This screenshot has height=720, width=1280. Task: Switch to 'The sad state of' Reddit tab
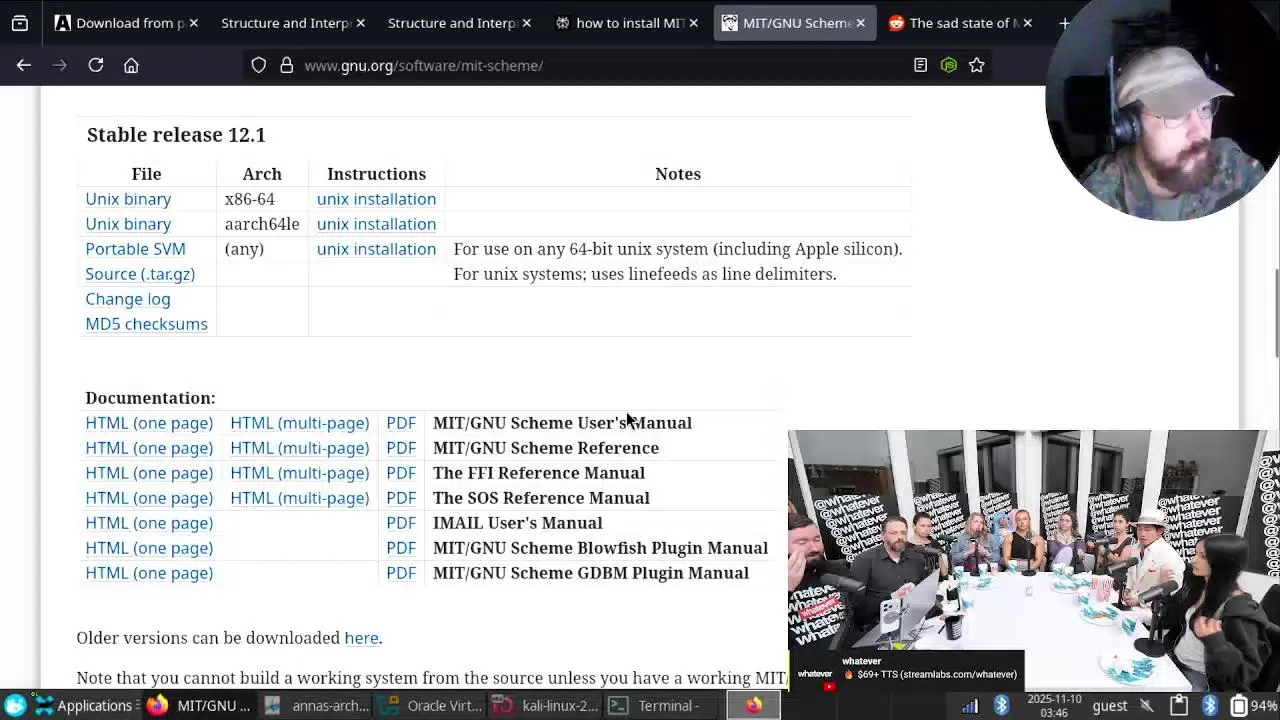click(x=959, y=23)
